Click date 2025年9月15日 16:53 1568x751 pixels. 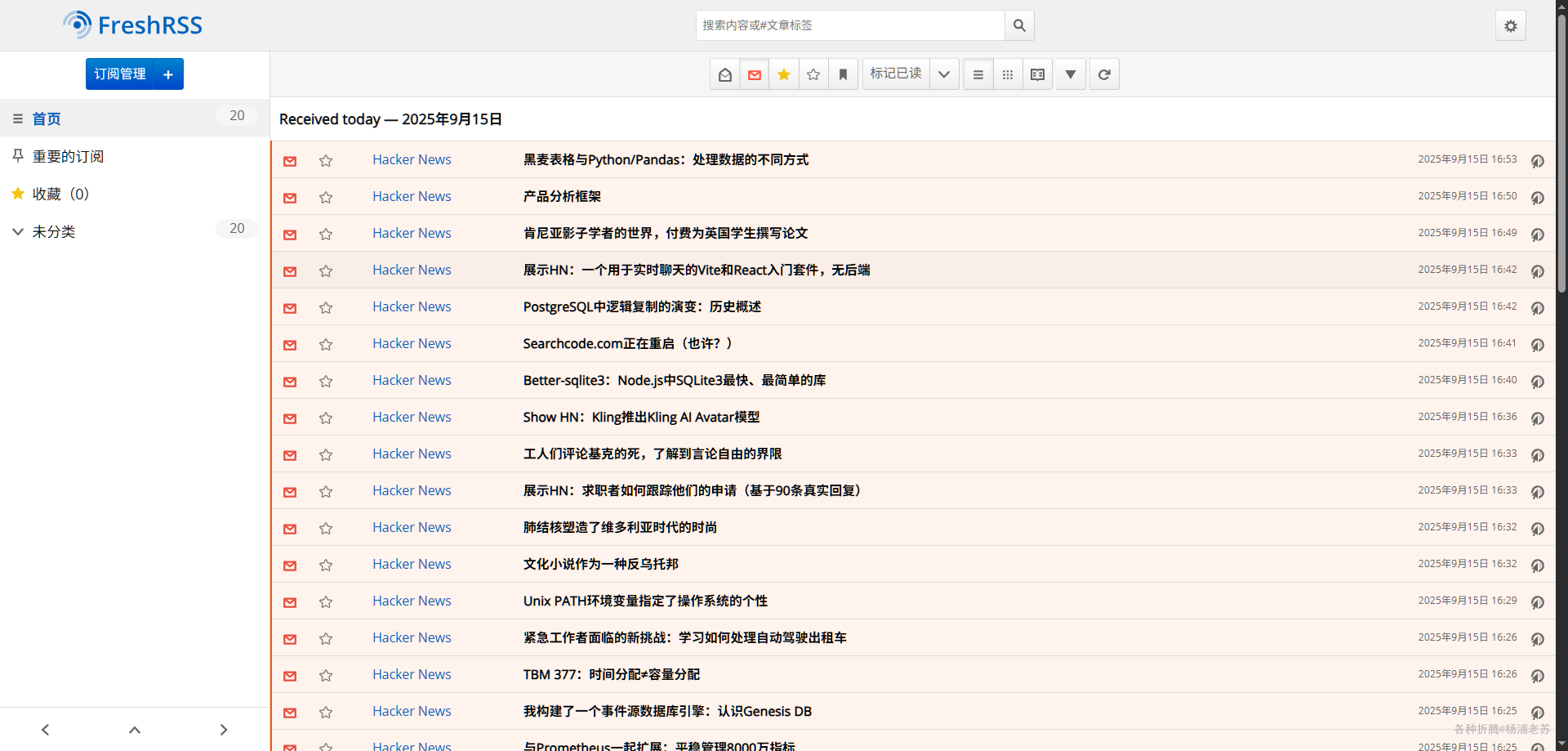pyautogui.click(x=1467, y=159)
